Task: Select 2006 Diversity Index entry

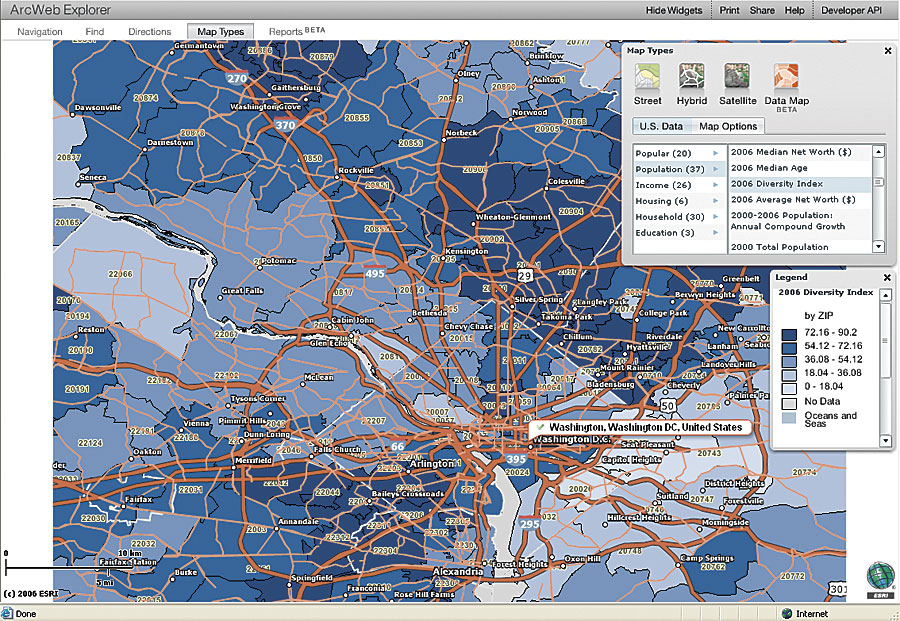Action: click(800, 184)
